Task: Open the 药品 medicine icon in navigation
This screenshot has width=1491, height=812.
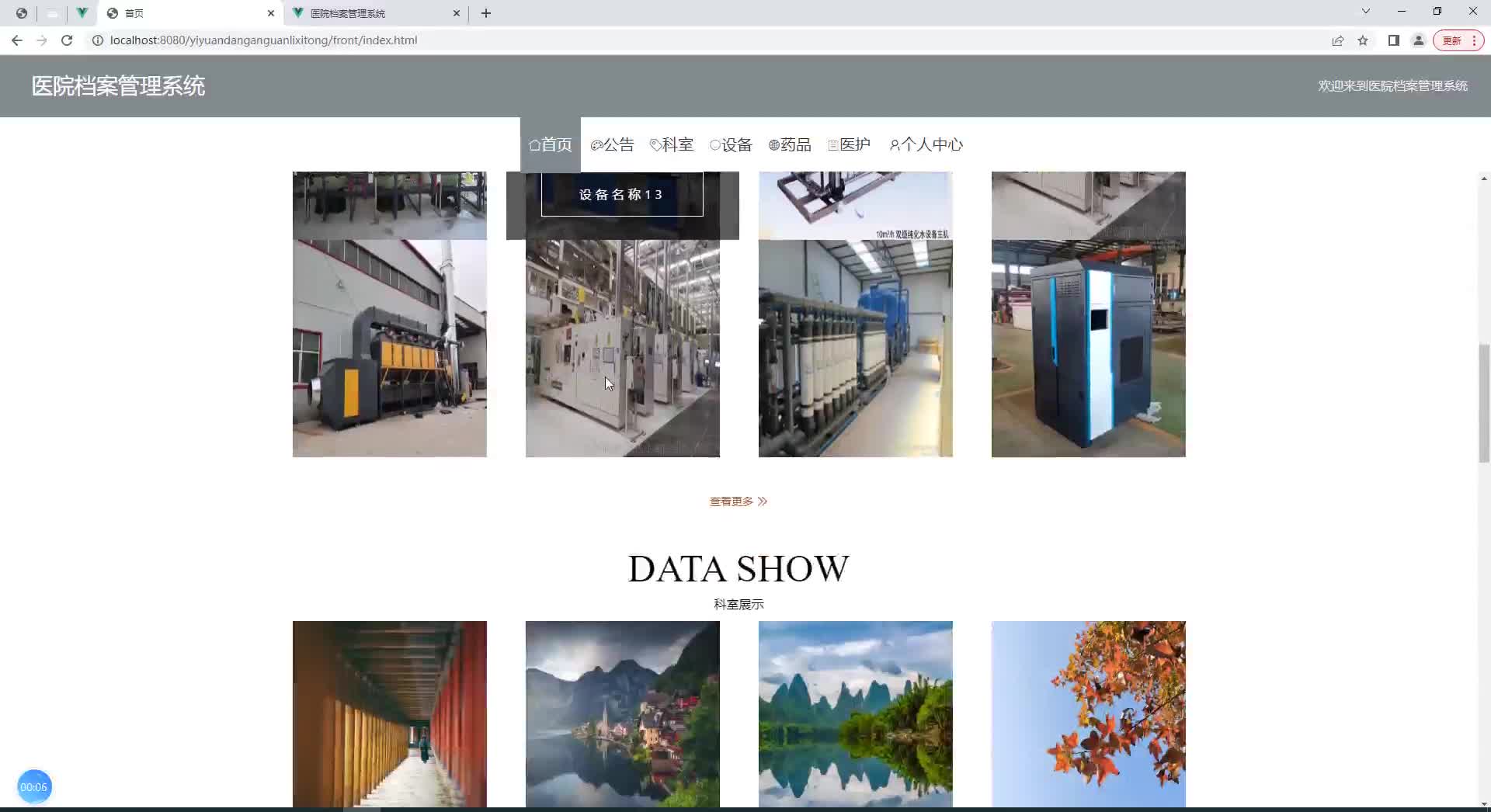Action: [x=773, y=144]
